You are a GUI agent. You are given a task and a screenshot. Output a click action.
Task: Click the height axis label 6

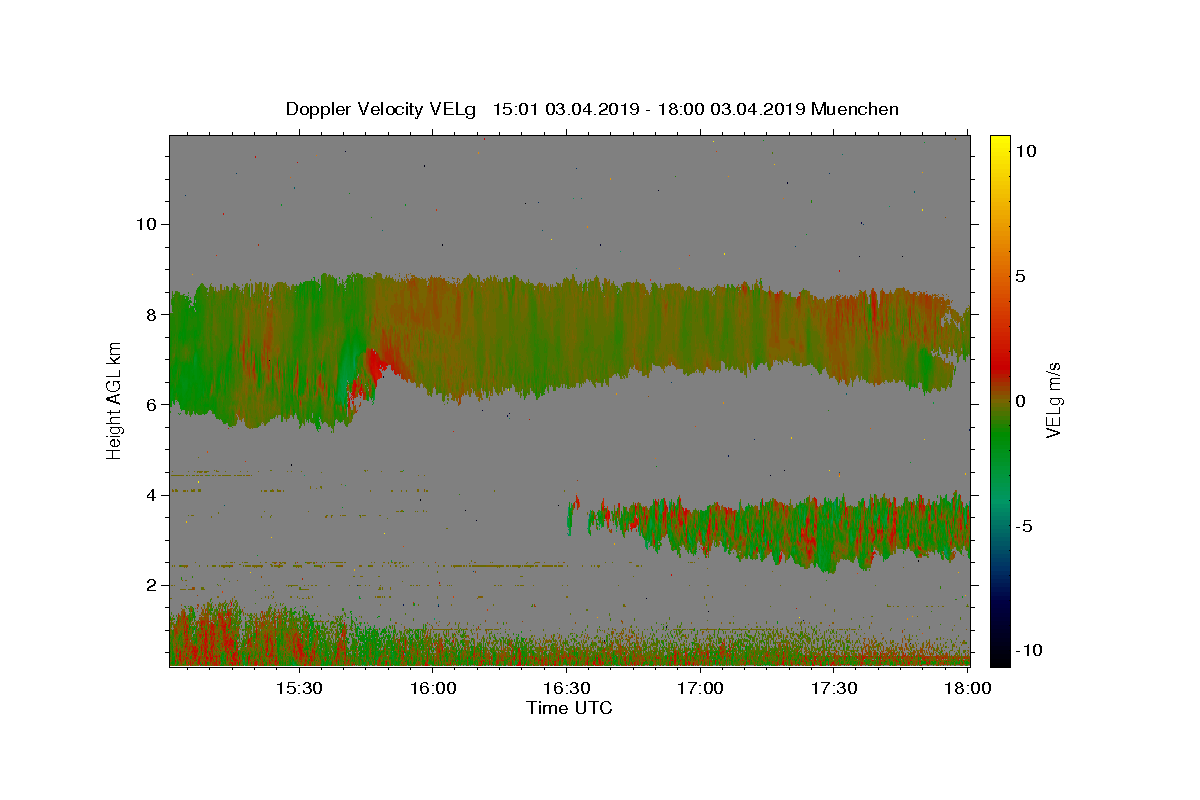(152, 404)
